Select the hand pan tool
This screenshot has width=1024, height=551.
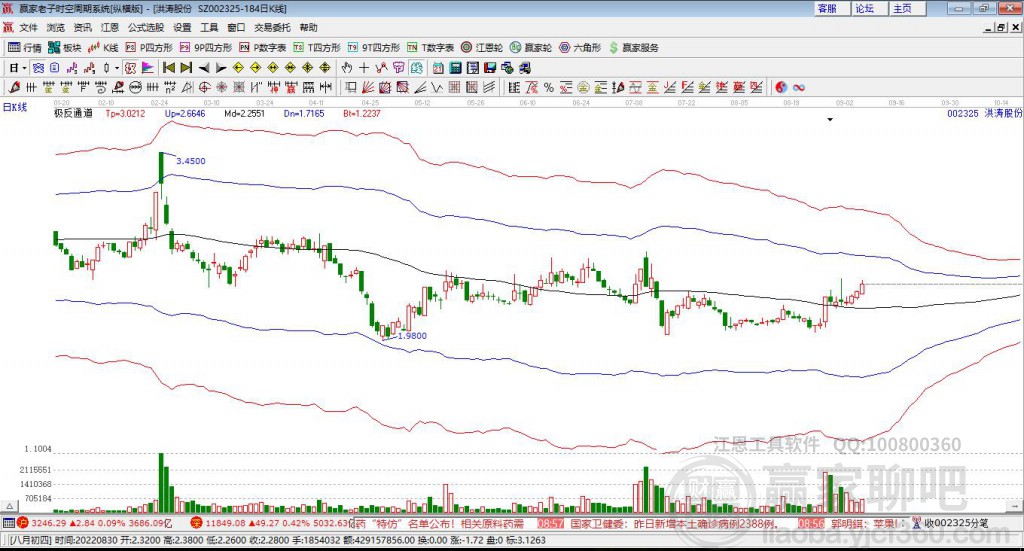pos(347,68)
